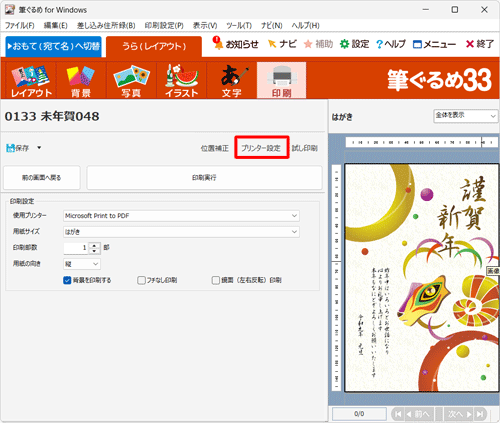Click the 印刷実行 button
500x423 pixels.
(204, 178)
